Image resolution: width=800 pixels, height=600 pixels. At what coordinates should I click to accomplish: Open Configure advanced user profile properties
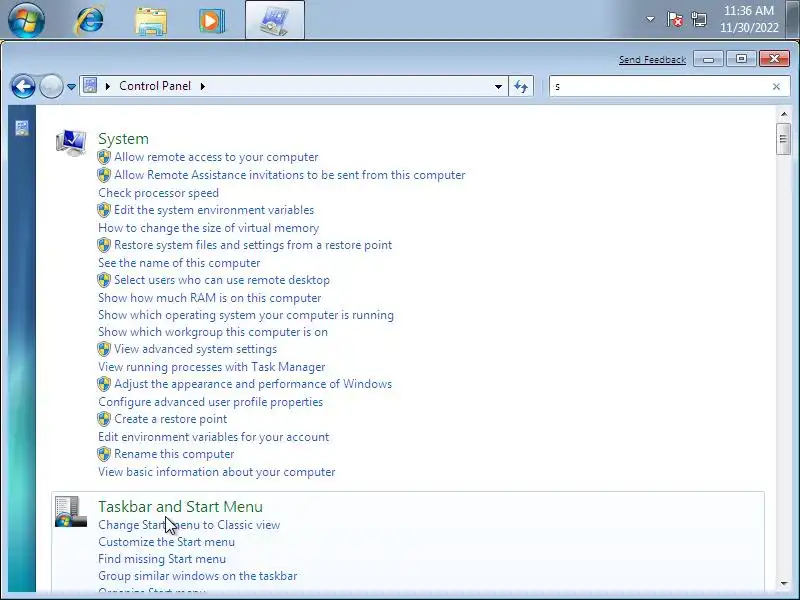click(210, 402)
